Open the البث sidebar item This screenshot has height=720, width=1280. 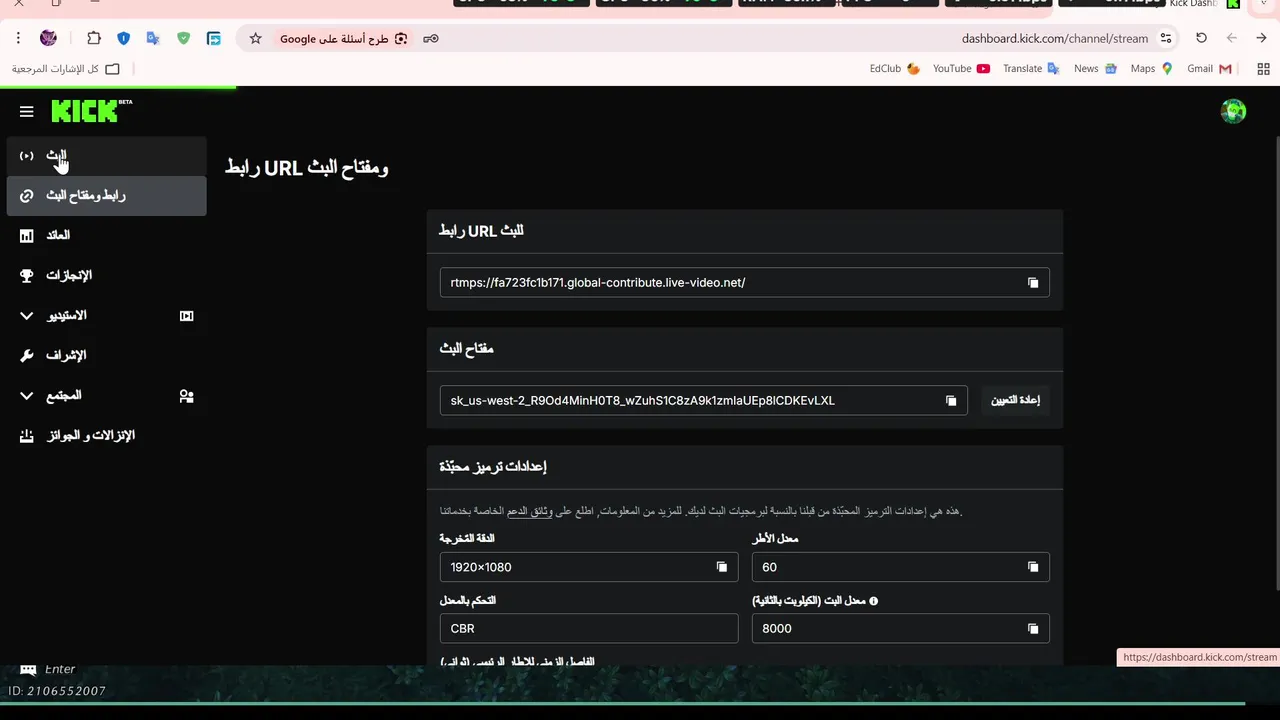106,155
